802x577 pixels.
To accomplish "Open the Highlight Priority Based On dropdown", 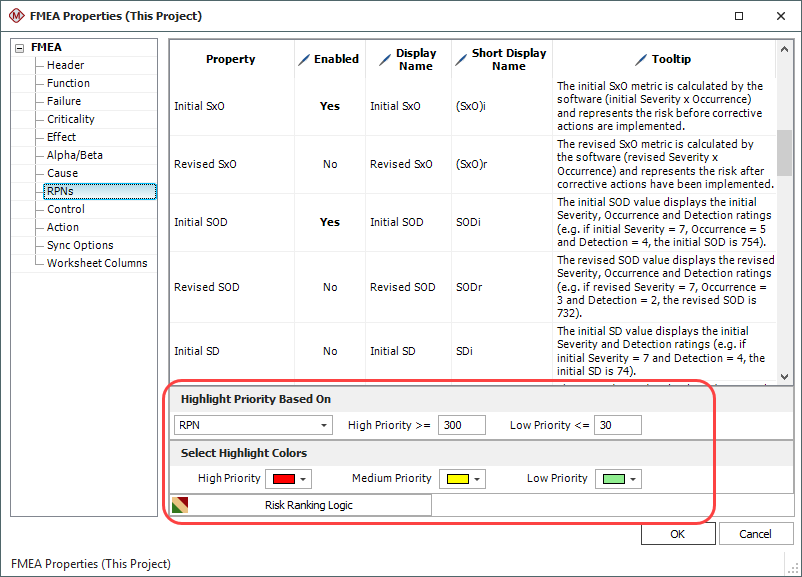I will tap(253, 426).
